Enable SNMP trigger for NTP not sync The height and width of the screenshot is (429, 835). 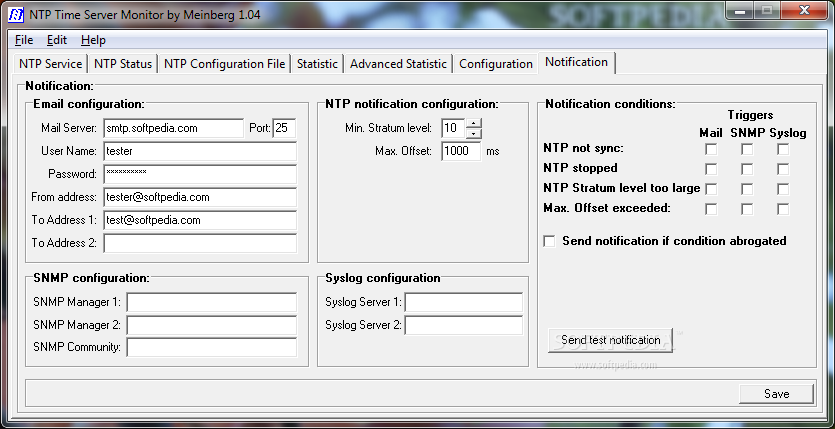point(747,150)
